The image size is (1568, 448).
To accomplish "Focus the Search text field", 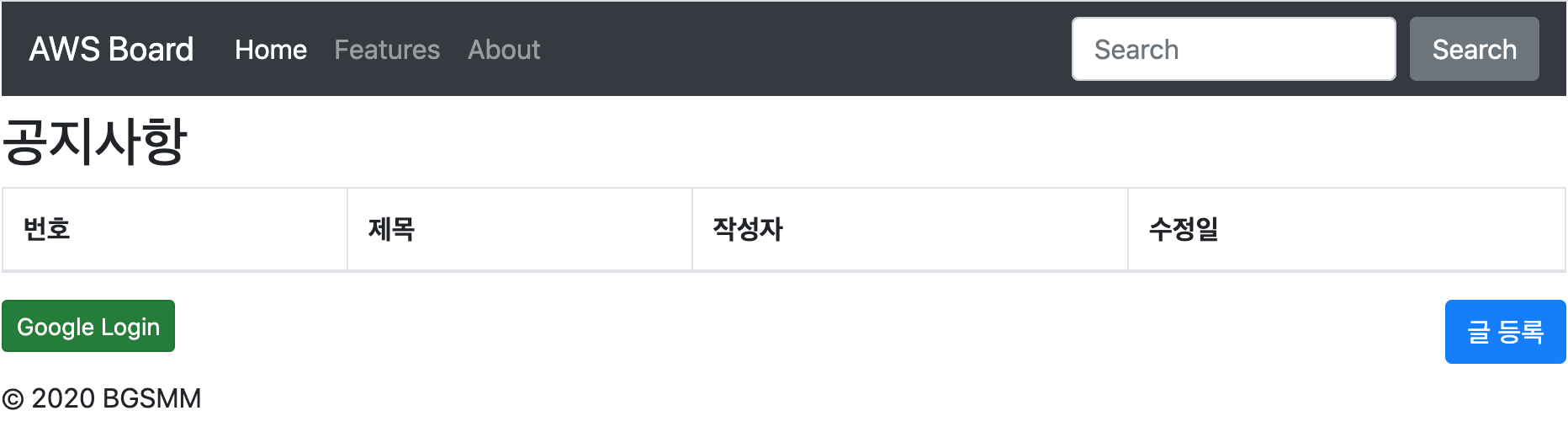I will click(x=1233, y=50).
